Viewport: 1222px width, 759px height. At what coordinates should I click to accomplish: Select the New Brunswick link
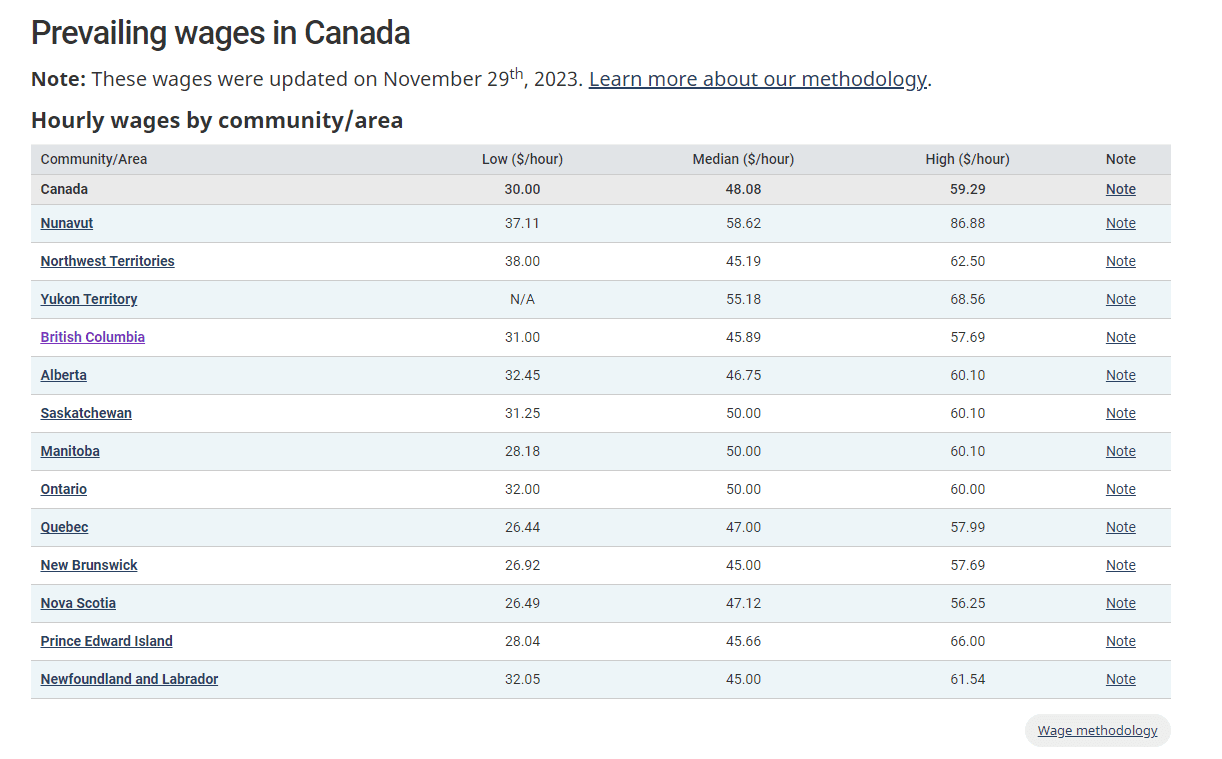pos(89,565)
